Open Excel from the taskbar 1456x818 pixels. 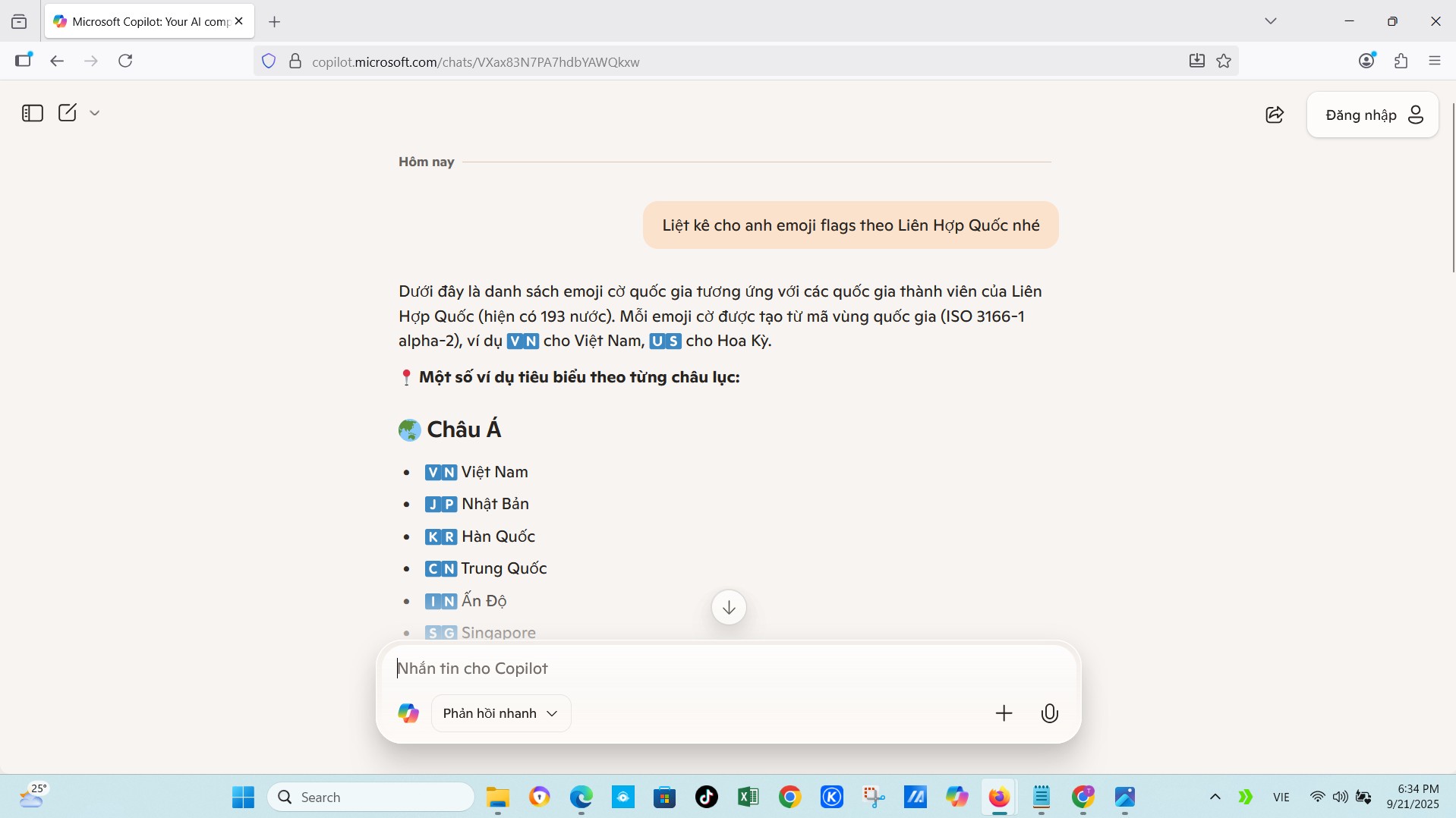[748, 797]
